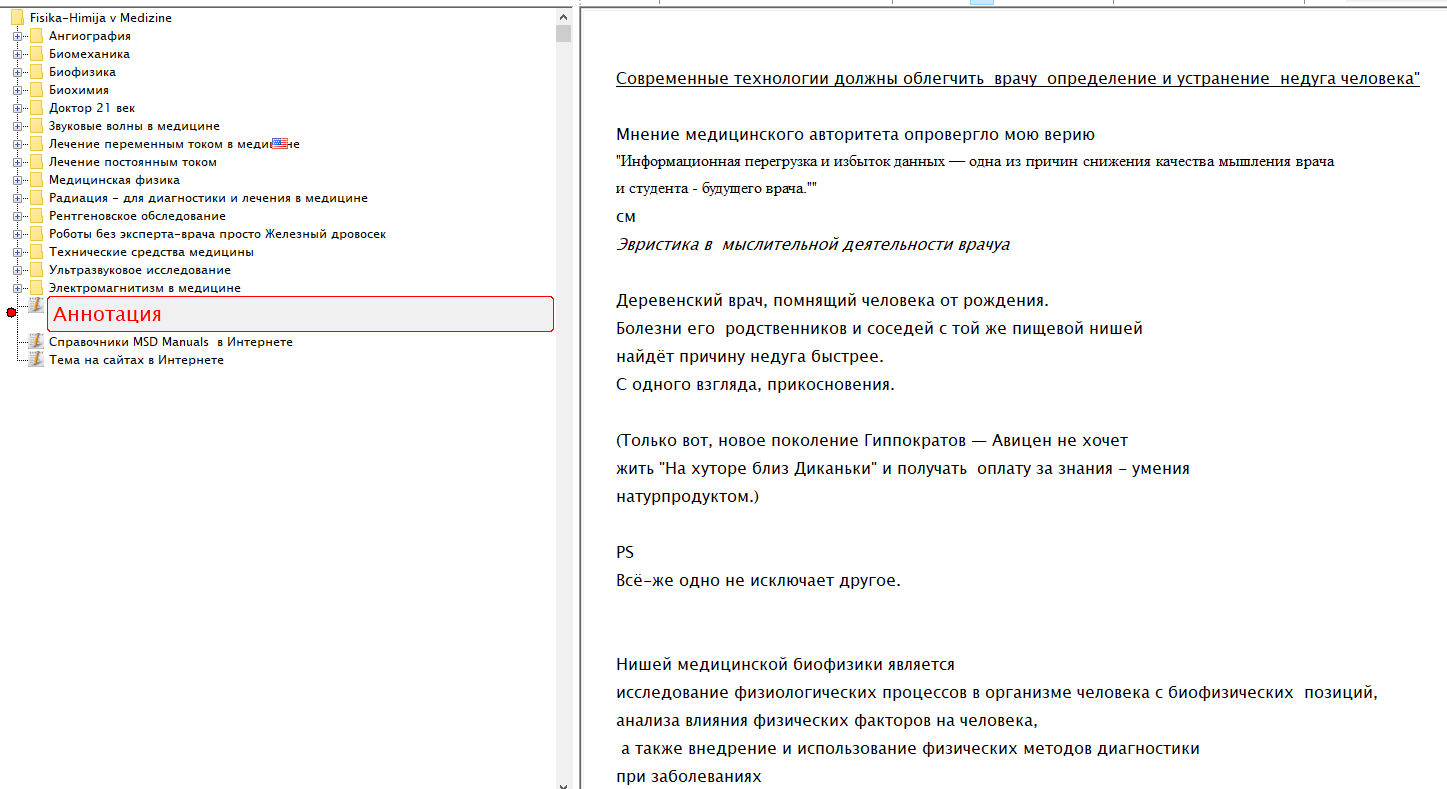Open the underlined Современные технологии heading link

click(x=1017, y=79)
